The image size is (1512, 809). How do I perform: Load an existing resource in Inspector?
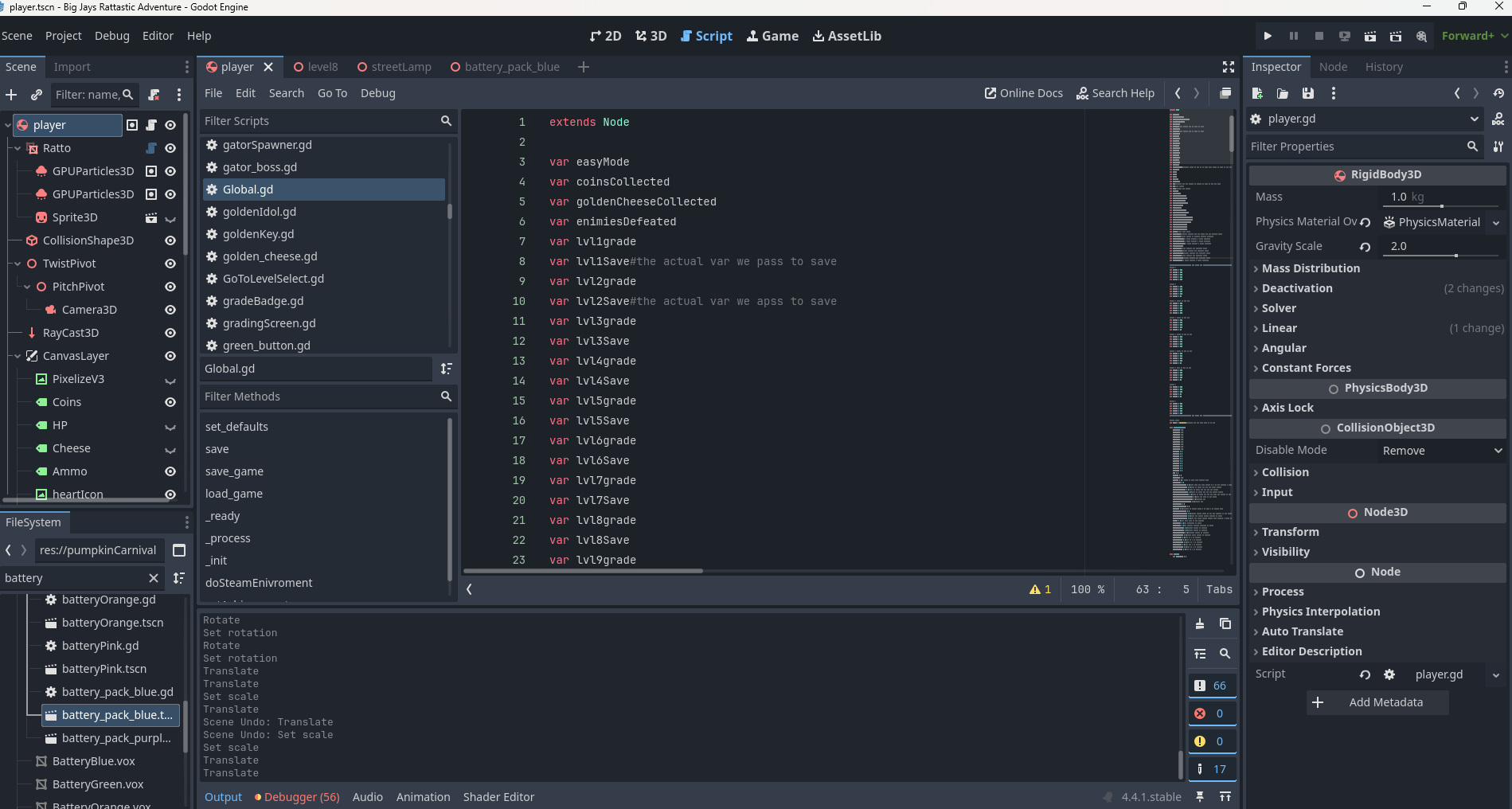point(1283,93)
